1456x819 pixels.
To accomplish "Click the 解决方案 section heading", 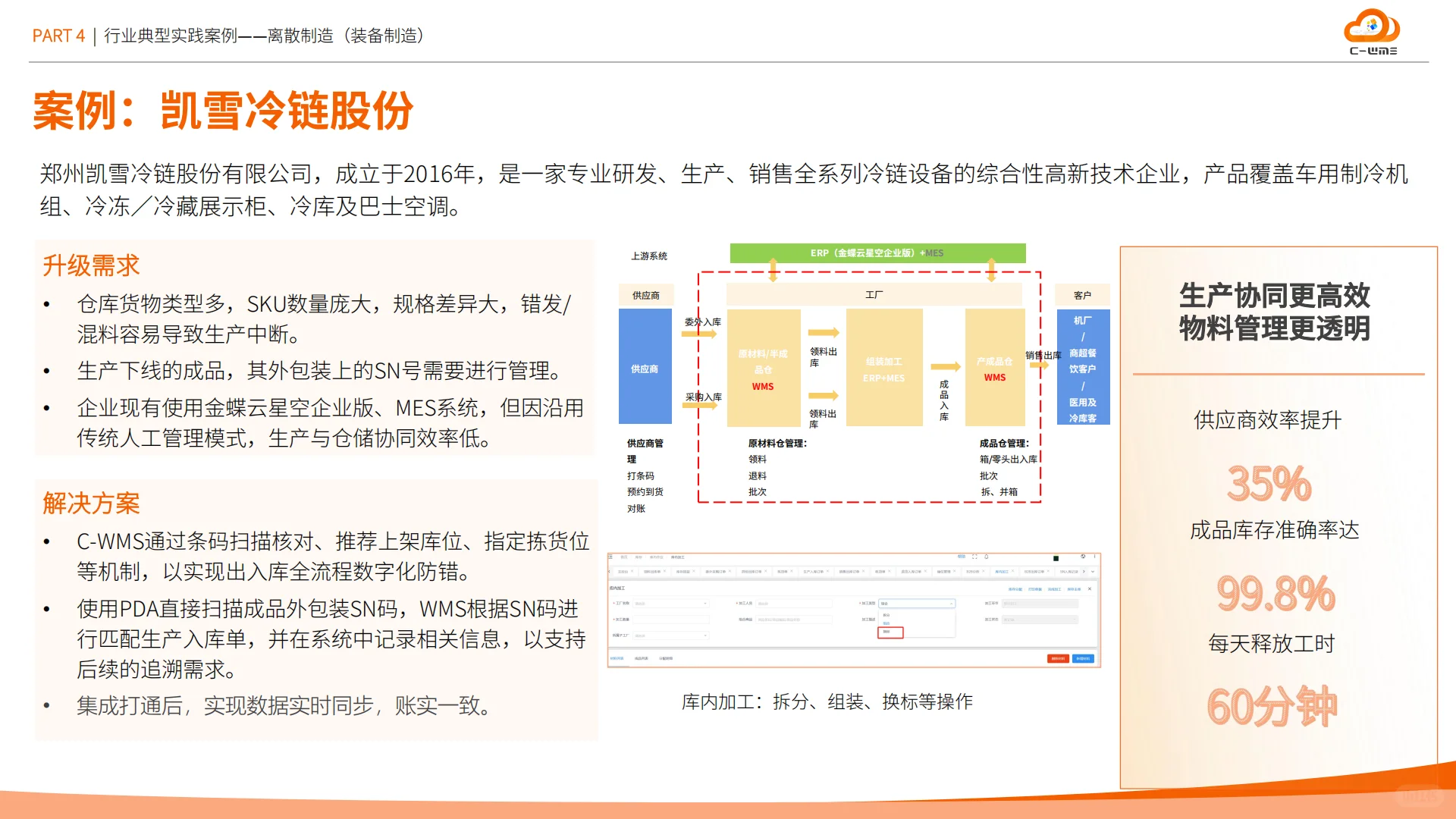I will pyautogui.click(x=91, y=504).
